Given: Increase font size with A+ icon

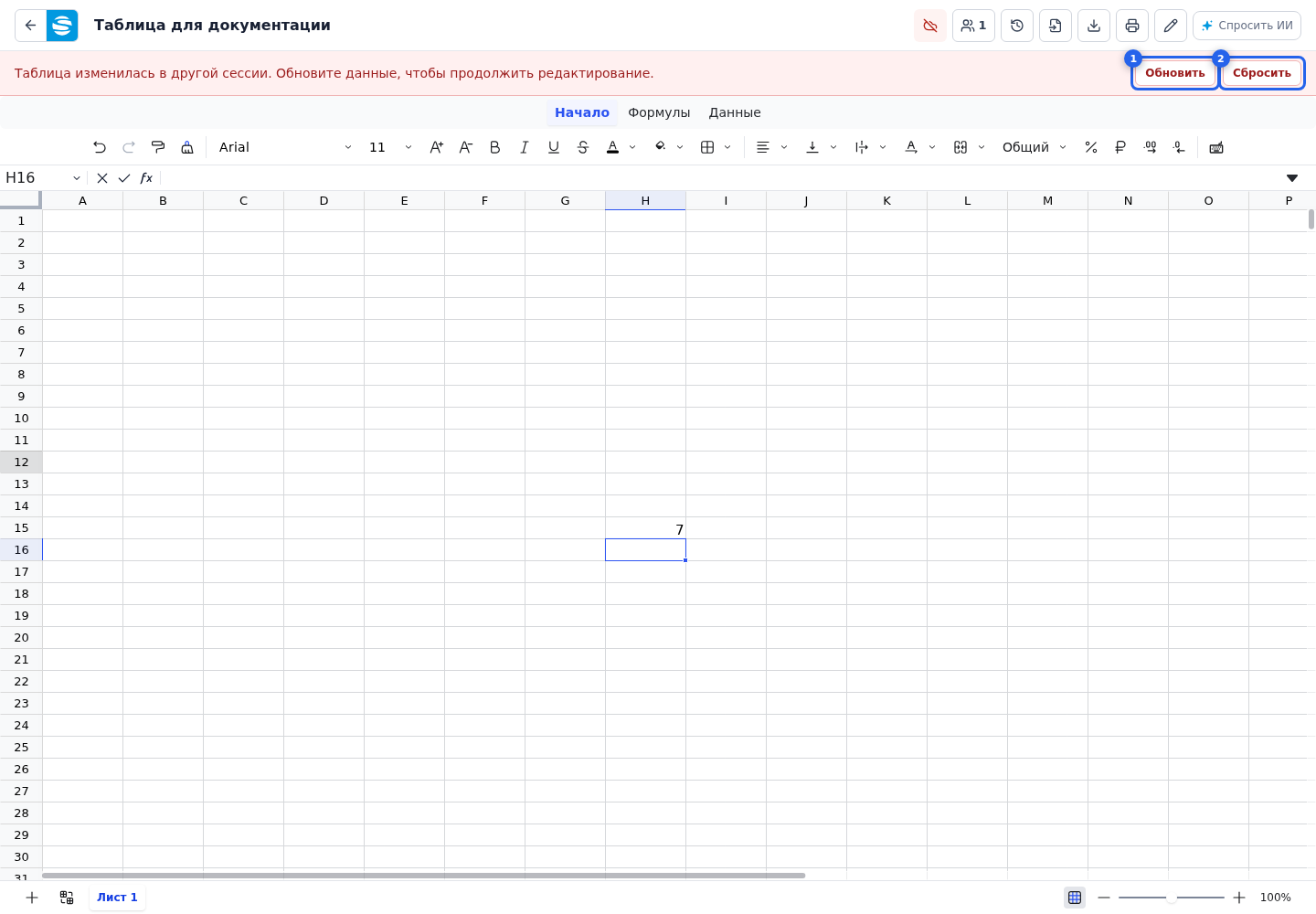Looking at the screenshot, I should pyautogui.click(x=437, y=147).
